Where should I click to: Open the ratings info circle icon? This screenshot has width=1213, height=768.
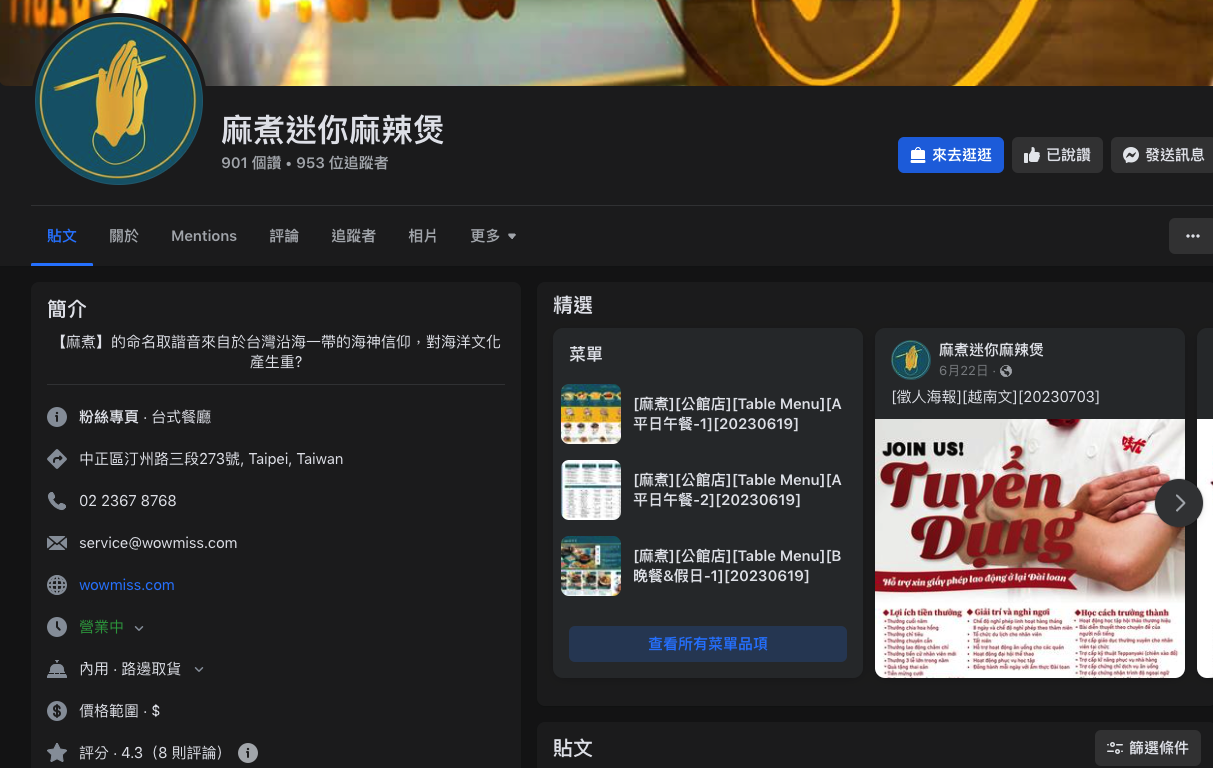pos(248,753)
